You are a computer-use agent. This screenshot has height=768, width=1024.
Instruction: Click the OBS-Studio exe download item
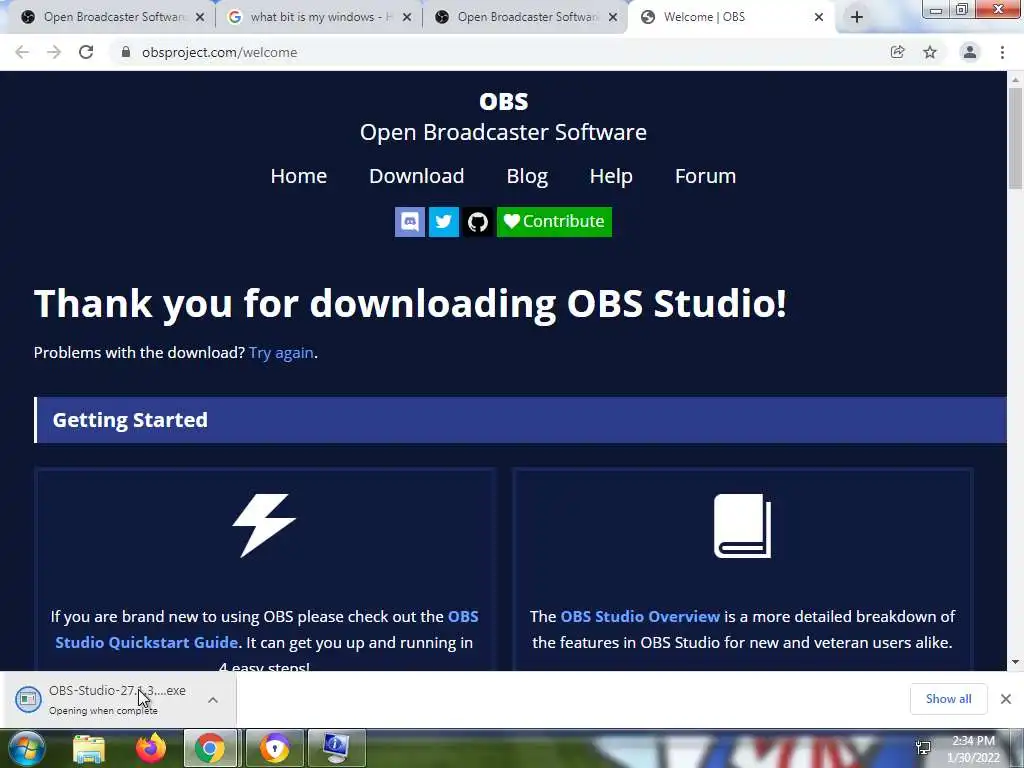[118, 699]
